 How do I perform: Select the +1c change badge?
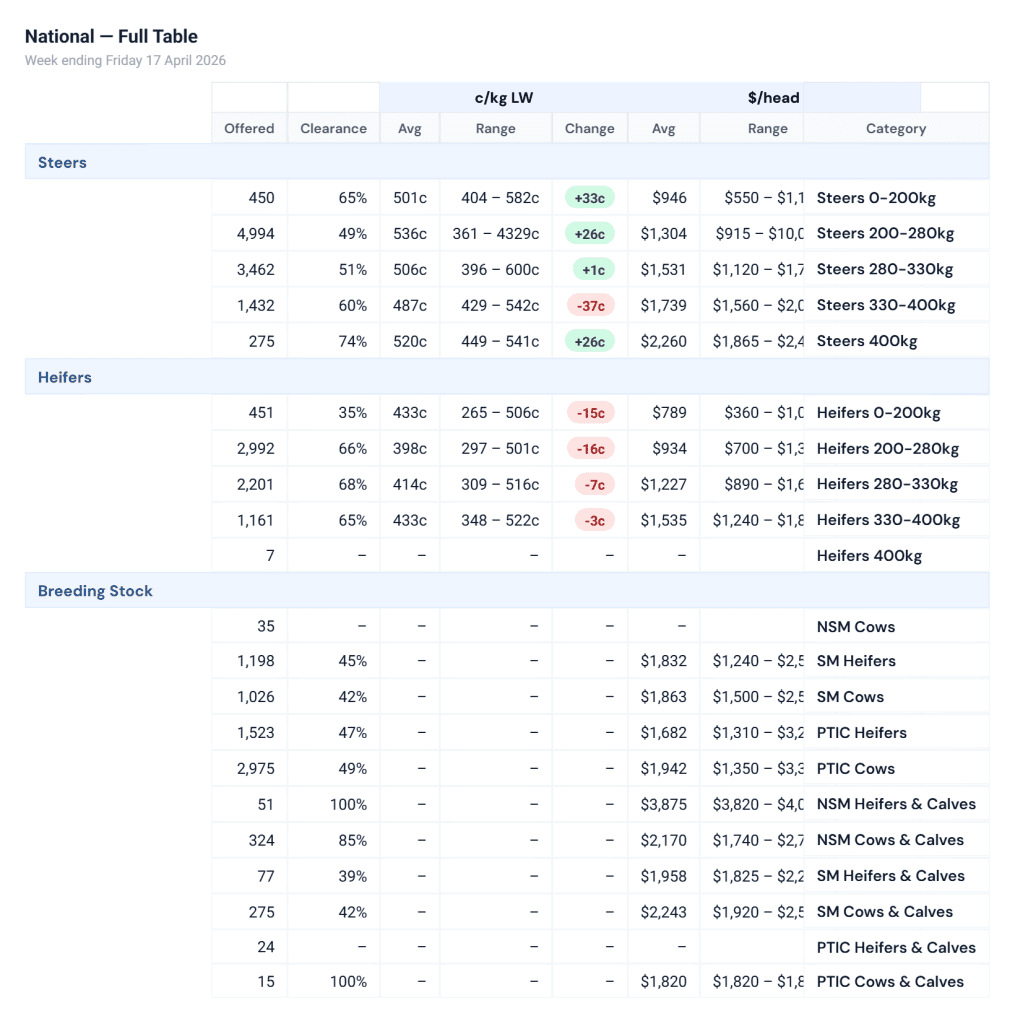589,270
